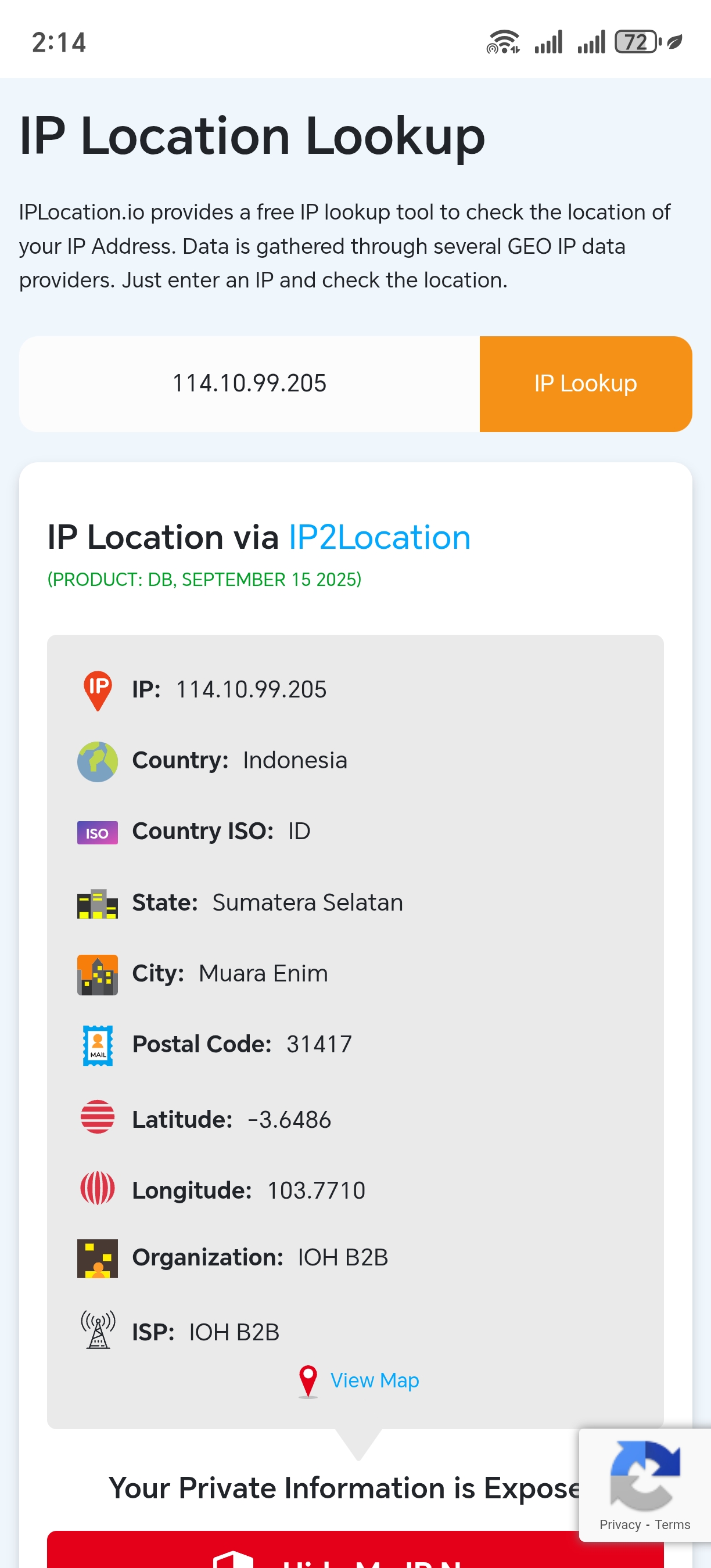
Task: Click the Postal Code mail stamp icon
Action: (98, 1045)
